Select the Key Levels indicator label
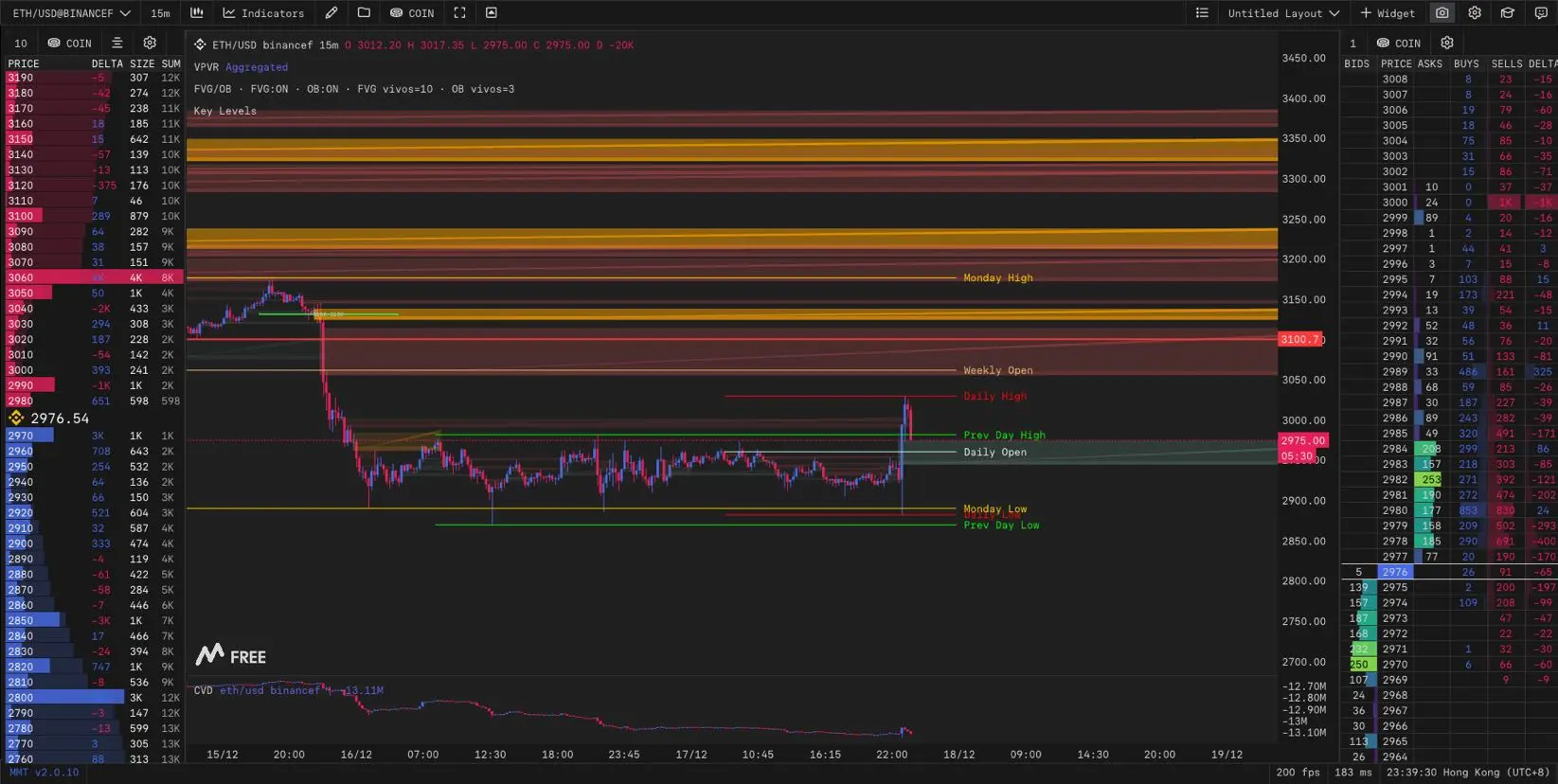The width and height of the screenshot is (1558, 784). [x=225, y=111]
